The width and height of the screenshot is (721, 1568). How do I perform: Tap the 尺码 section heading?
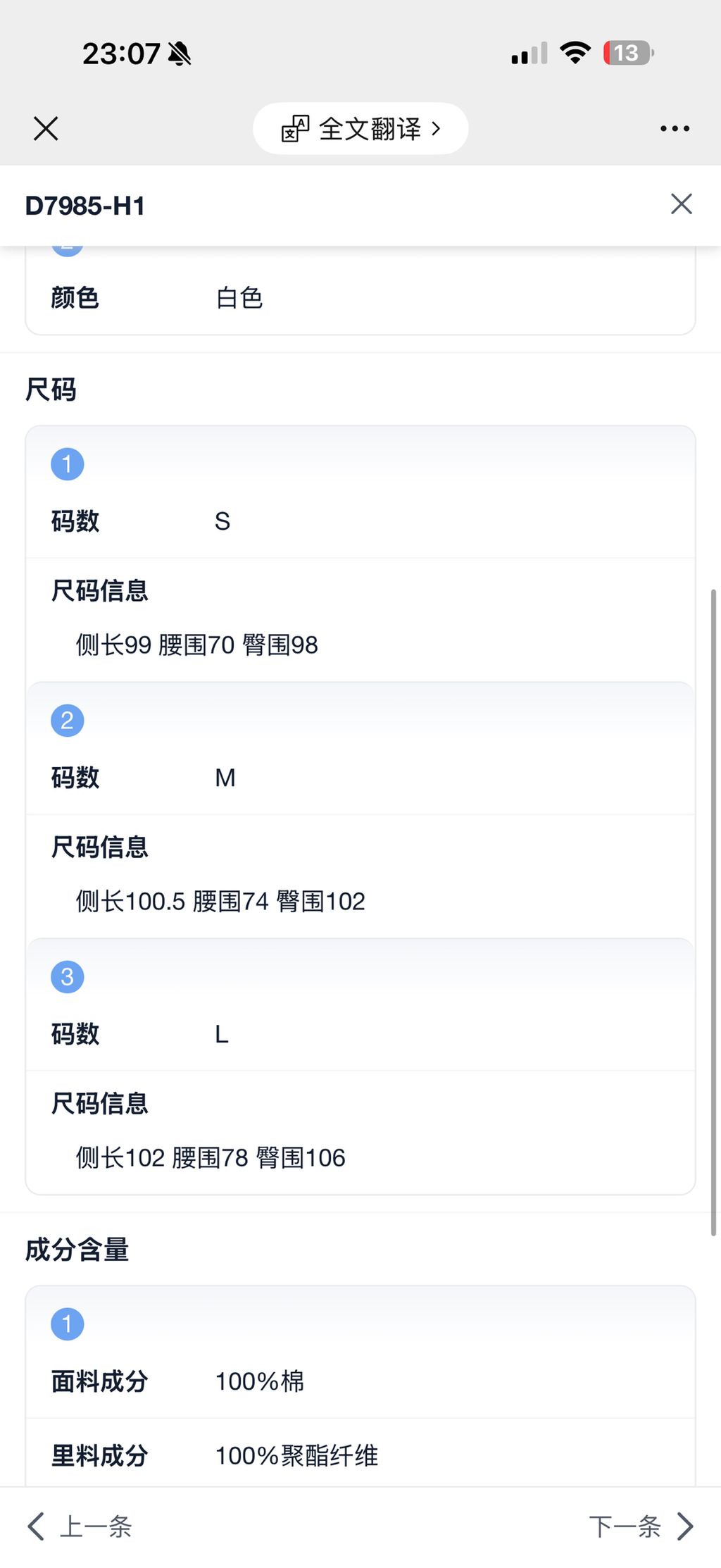tap(51, 390)
